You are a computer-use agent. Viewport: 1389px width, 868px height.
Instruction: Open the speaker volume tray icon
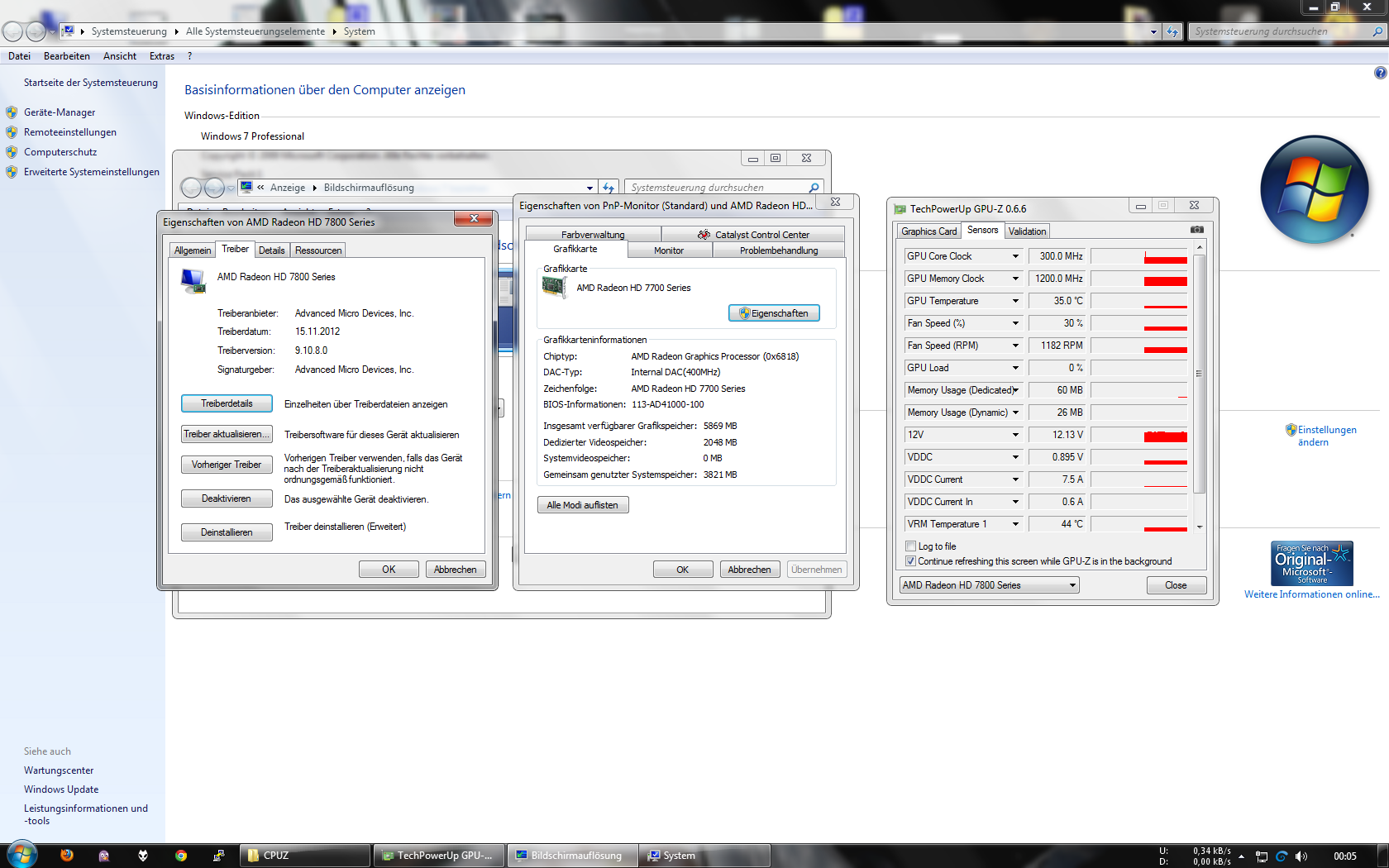tap(1301, 856)
